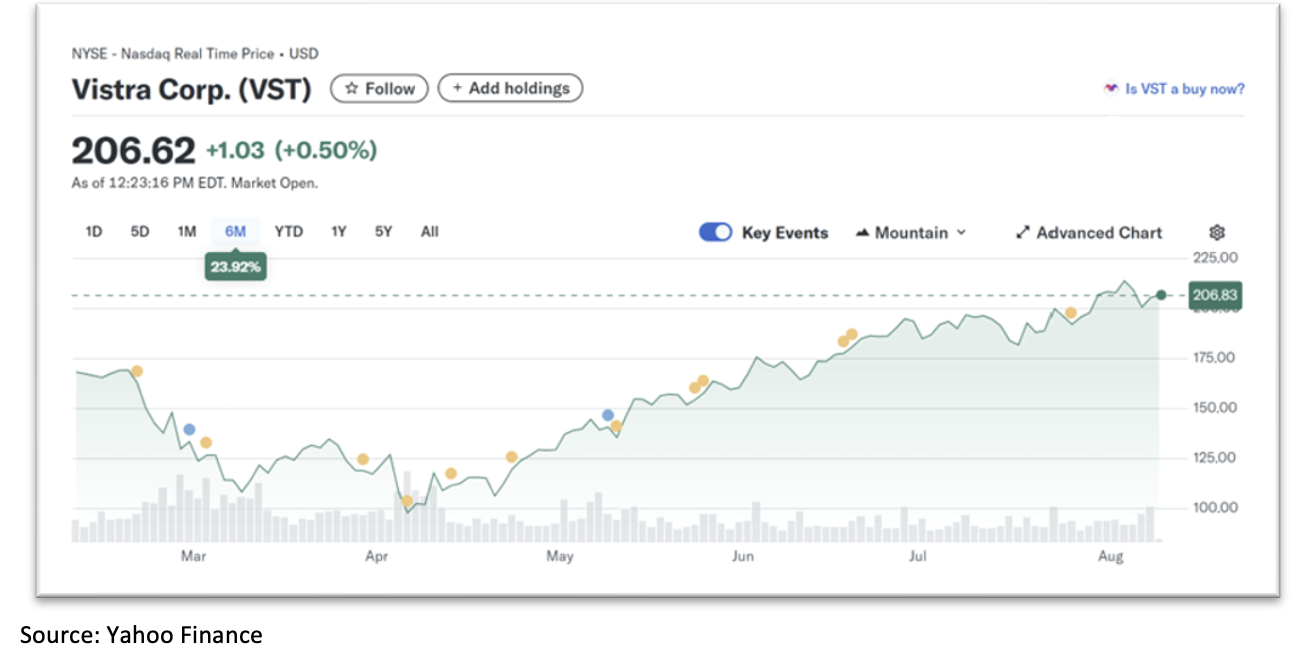Click the blue key event dot in May

(x=607, y=414)
